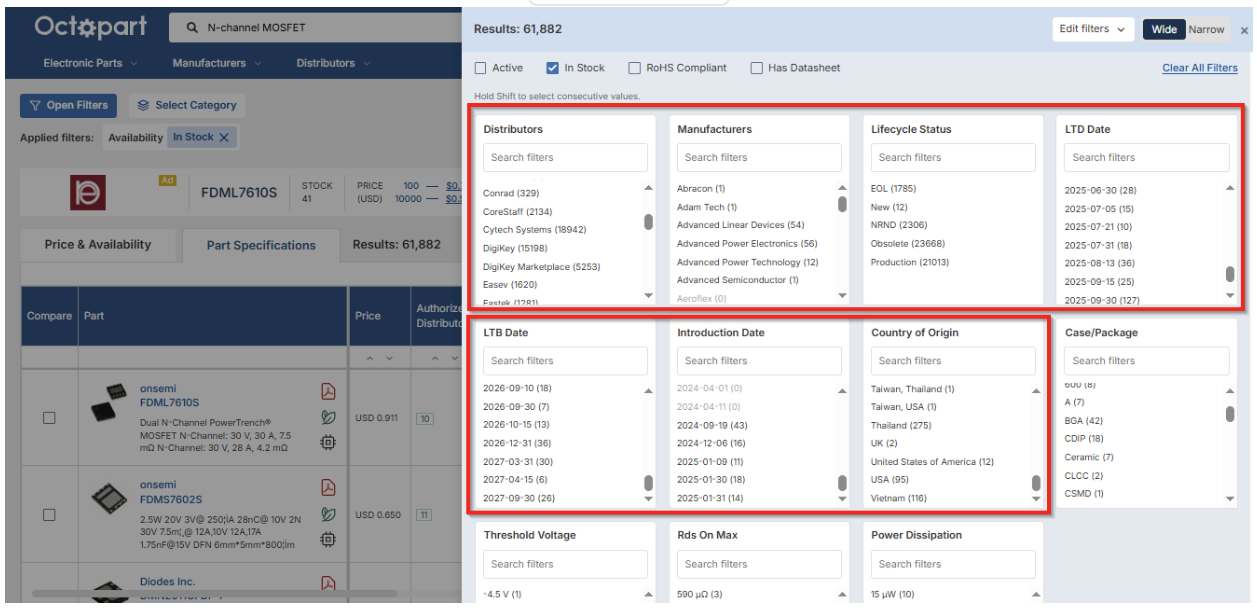The width and height of the screenshot is (1257, 610).
Task: Click the FDML7610S part thumbnail image in the table
Action: [x=109, y=400]
